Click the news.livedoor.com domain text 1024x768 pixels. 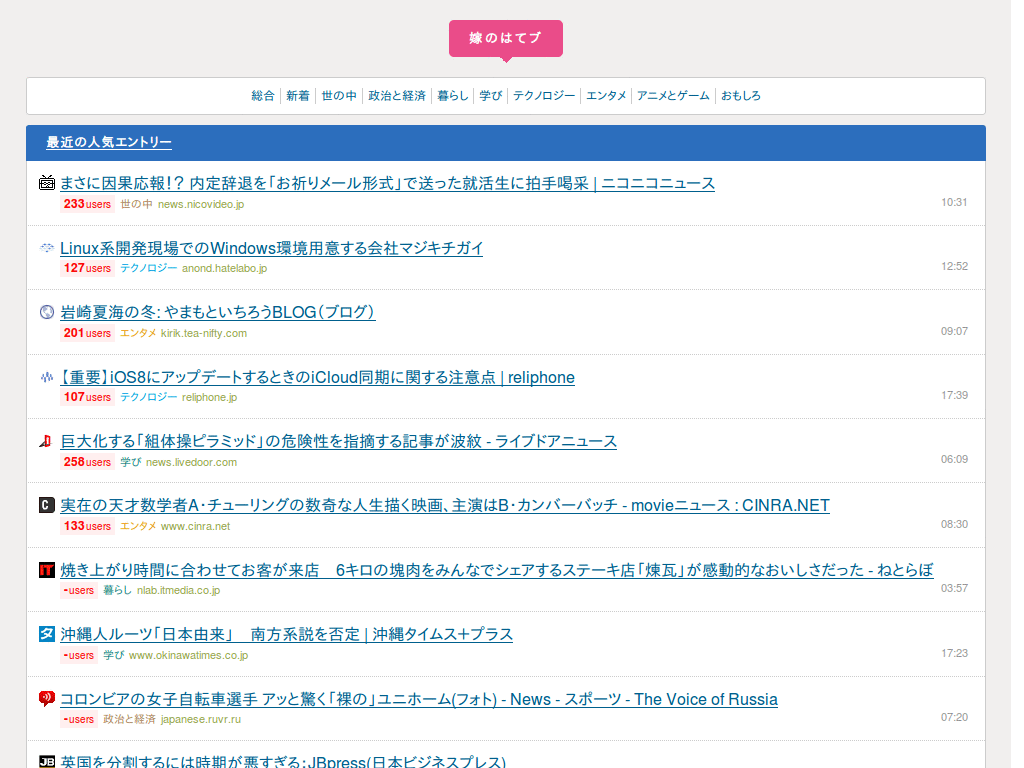tap(191, 462)
